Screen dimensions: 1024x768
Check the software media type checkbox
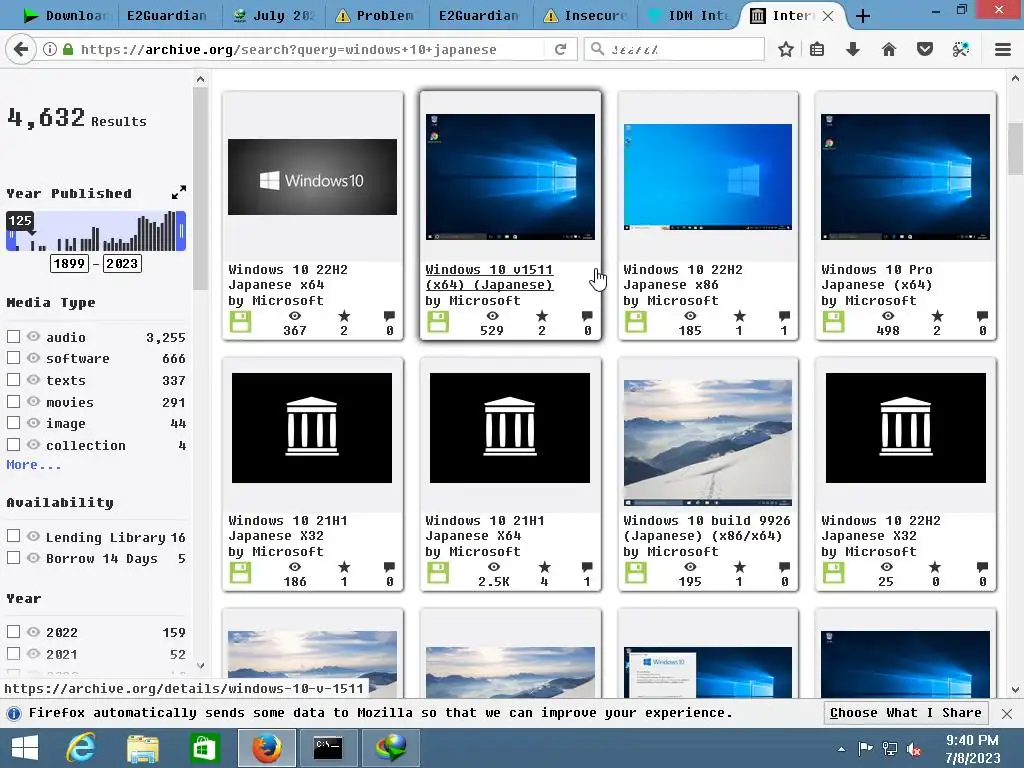(x=13, y=358)
